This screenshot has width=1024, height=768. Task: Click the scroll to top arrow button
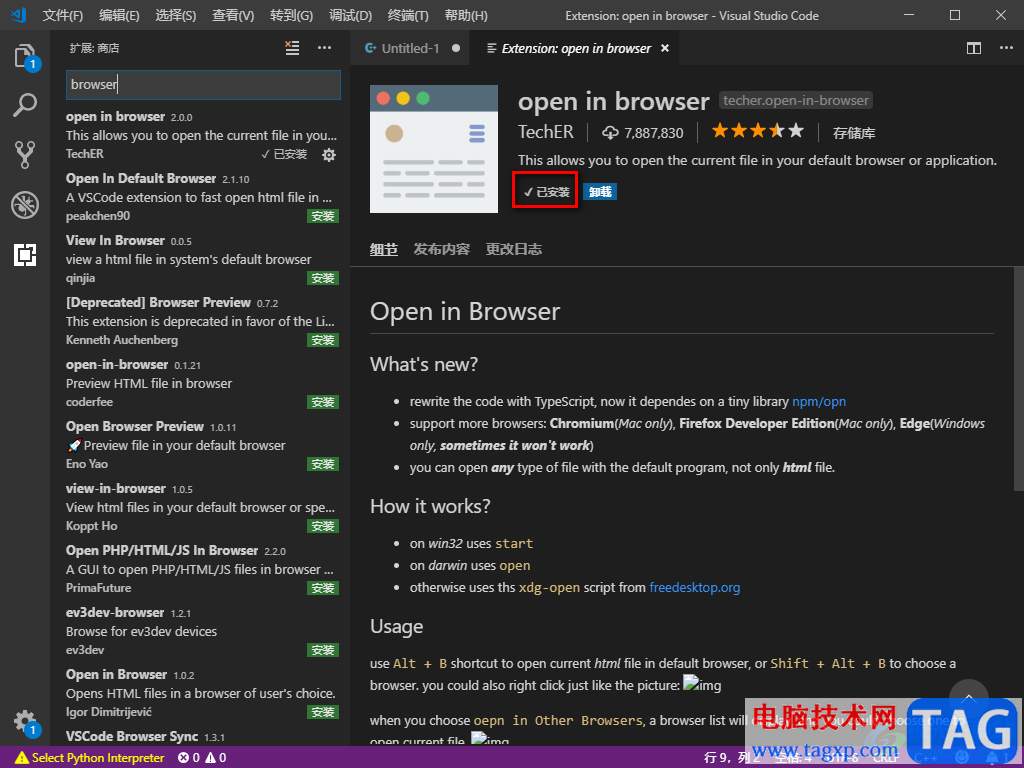pyautogui.click(x=968, y=698)
